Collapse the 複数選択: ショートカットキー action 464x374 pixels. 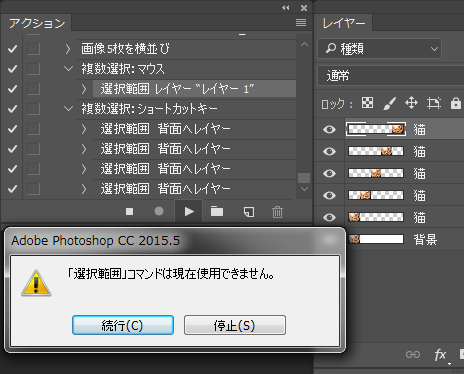[x=68, y=109]
